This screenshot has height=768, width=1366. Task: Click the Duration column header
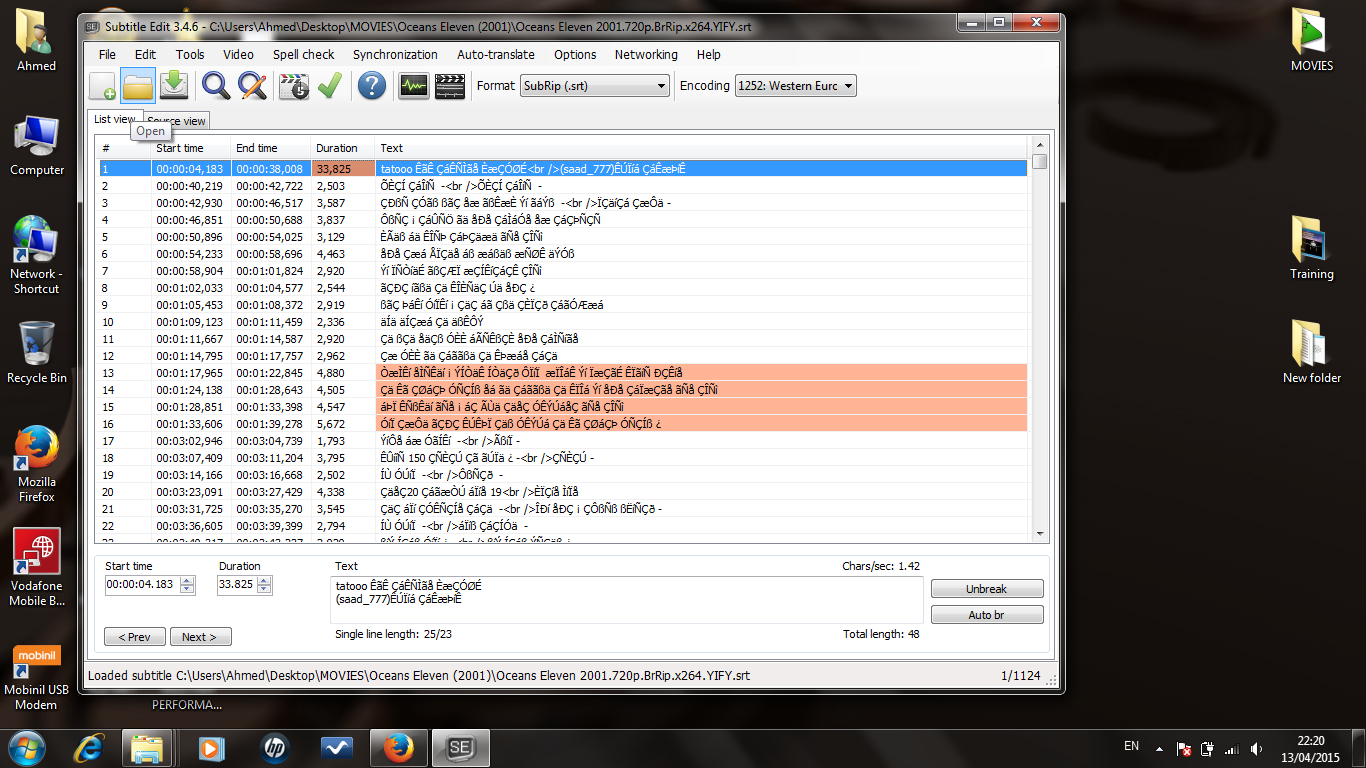coord(343,148)
